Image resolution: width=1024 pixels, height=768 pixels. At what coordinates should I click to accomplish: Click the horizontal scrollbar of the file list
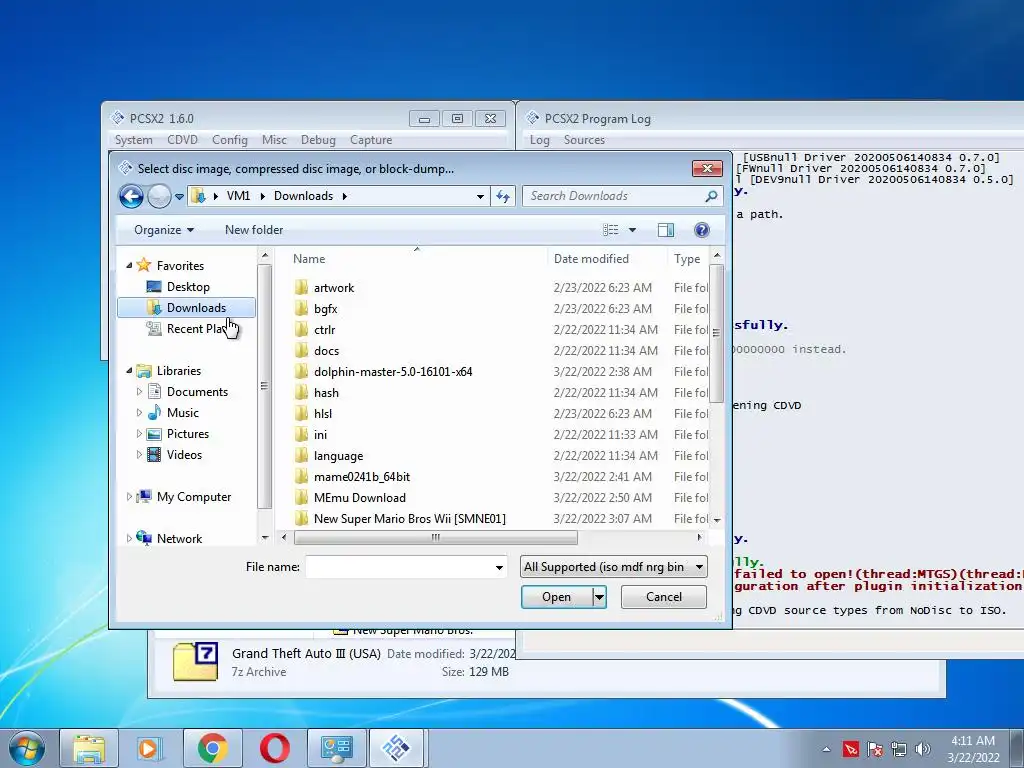tap(436, 537)
